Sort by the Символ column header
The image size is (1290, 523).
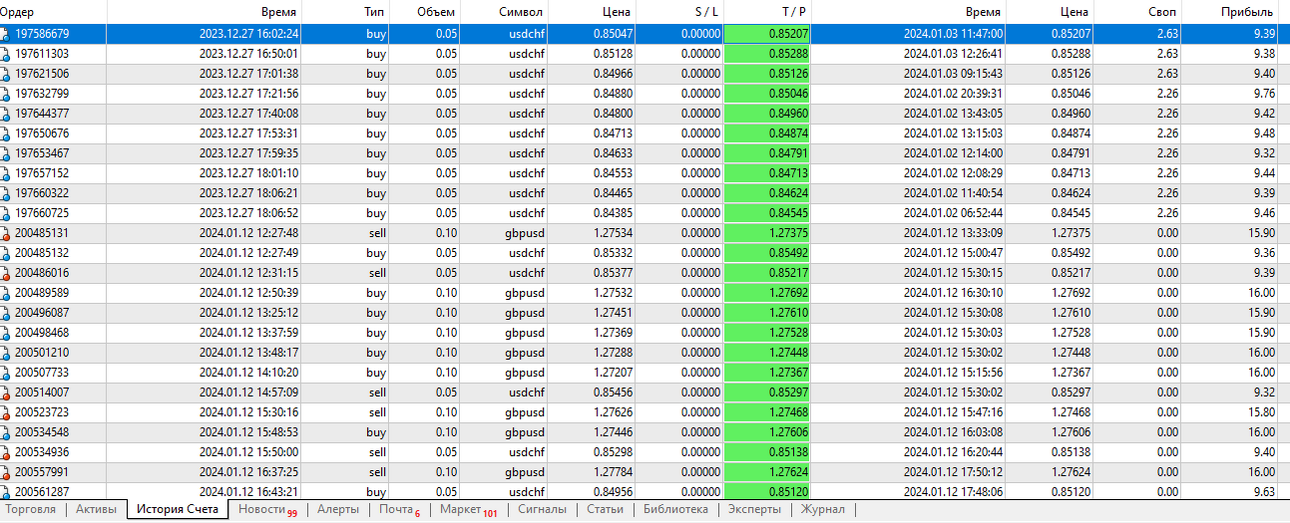click(522, 12)
